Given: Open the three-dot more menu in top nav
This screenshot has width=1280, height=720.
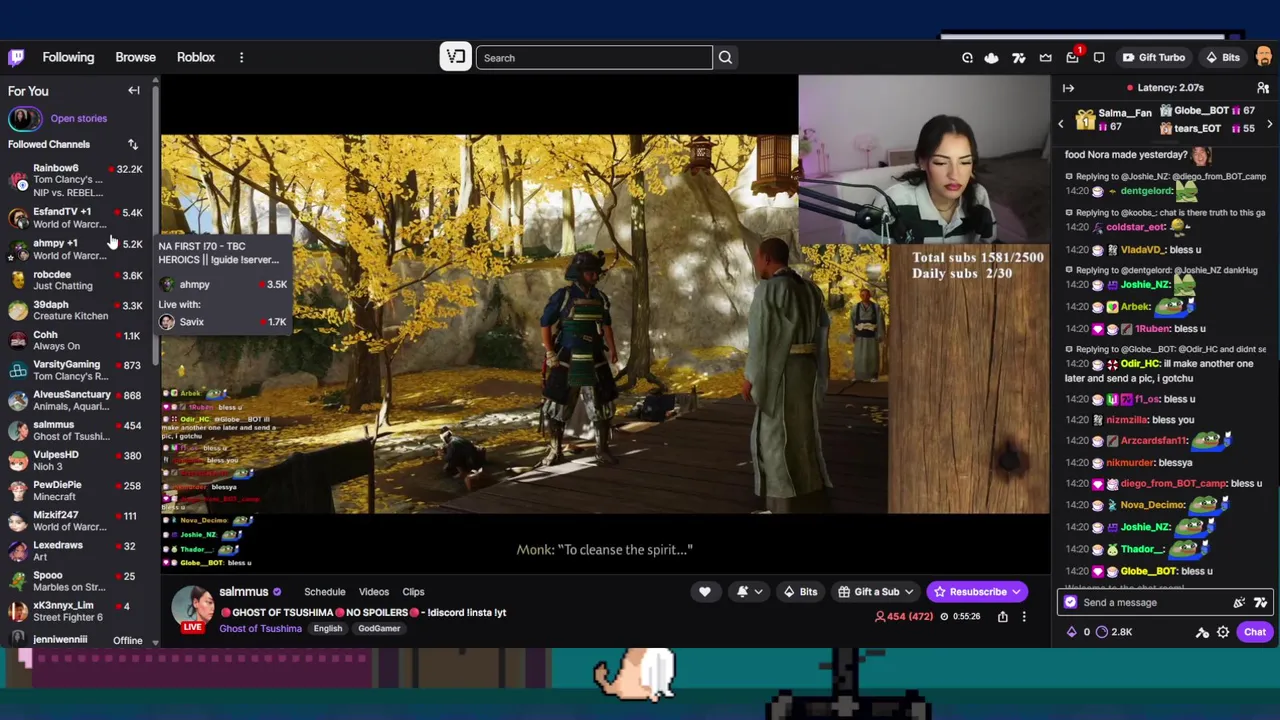Looking at the screenshot, I should point(241,57).
